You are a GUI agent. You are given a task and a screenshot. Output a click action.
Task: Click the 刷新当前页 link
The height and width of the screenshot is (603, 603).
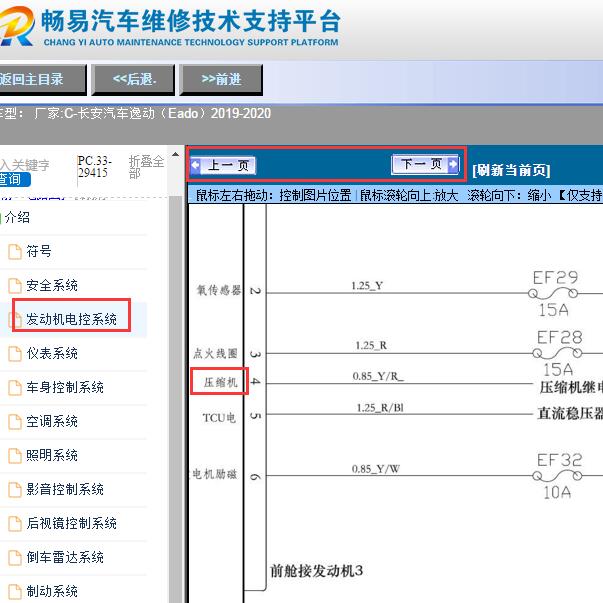click(x=511, y=170)
